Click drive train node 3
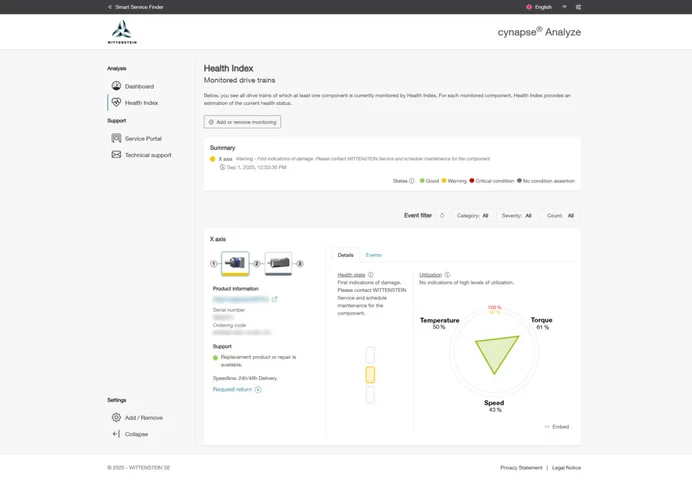 point(300,264)
